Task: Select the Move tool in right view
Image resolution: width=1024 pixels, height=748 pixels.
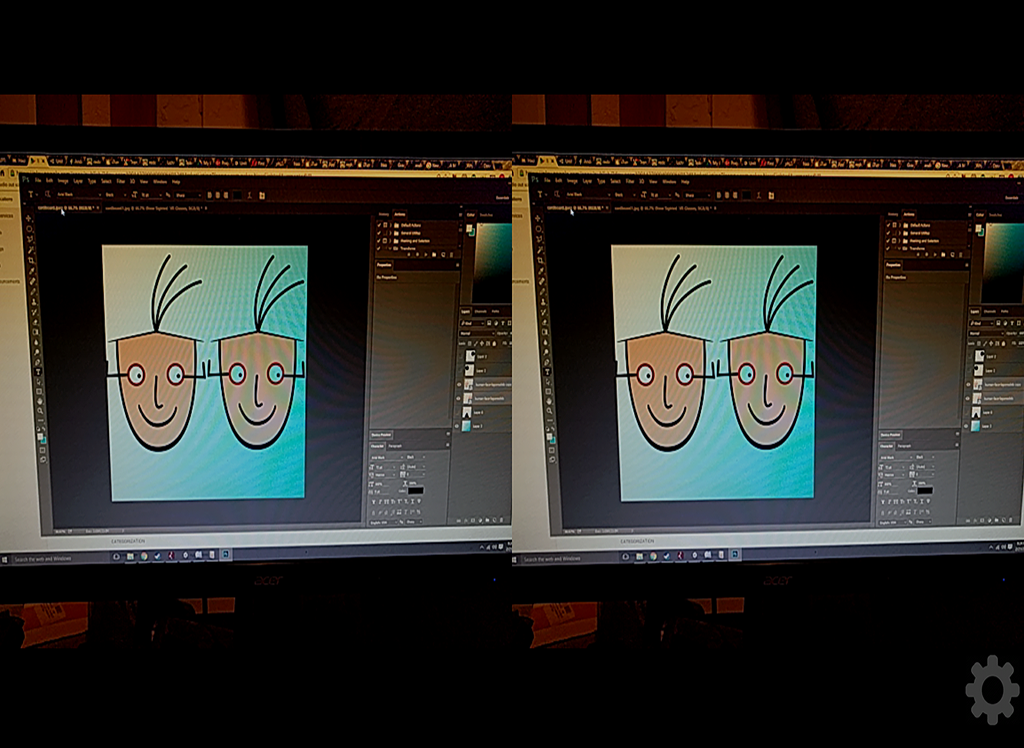Action: coord(537,218)
